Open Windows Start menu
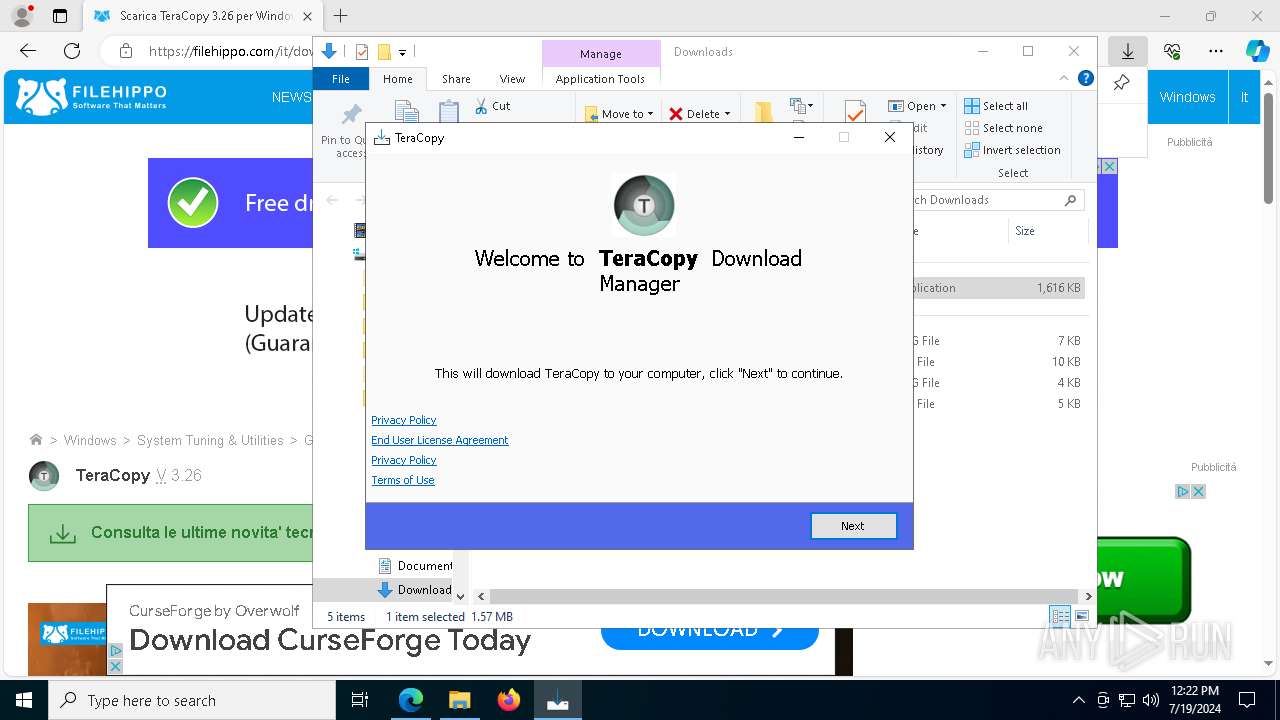This screenshot has width=1280, height=720. point(24,700)
